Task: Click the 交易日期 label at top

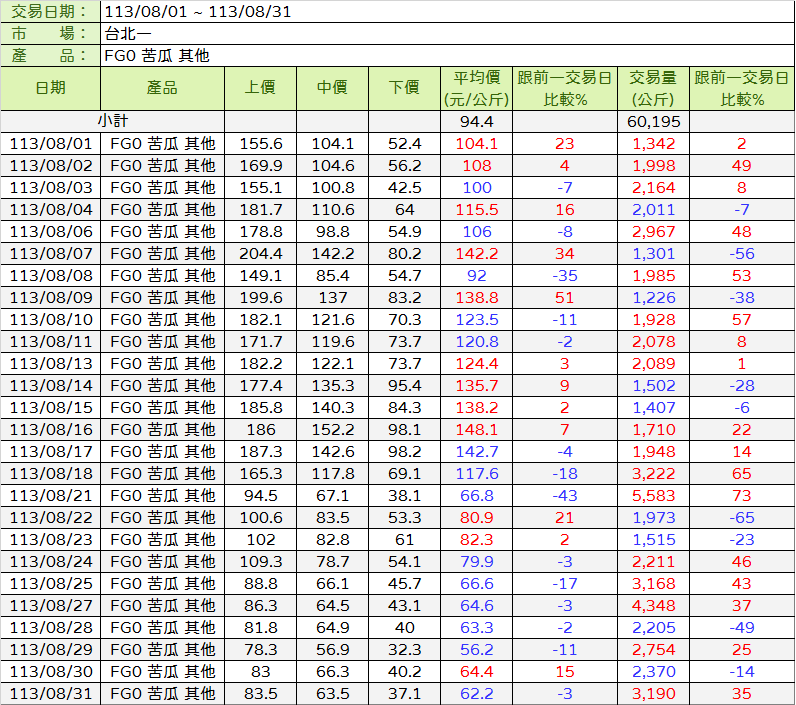Action: (x=50, y=12)
